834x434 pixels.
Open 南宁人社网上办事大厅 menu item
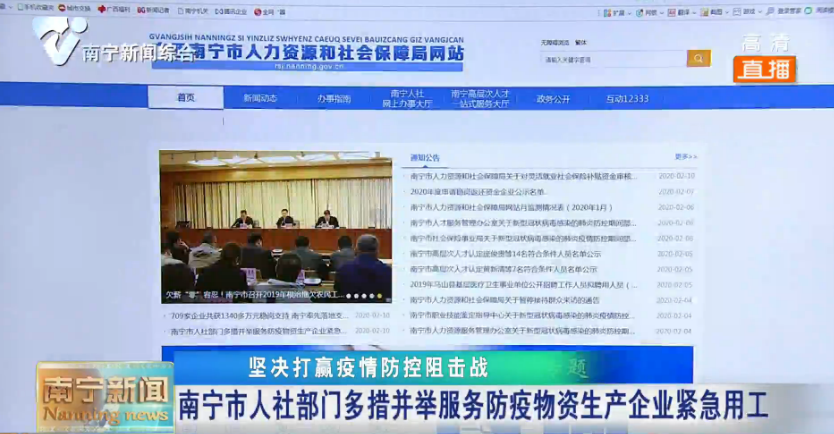407,99
